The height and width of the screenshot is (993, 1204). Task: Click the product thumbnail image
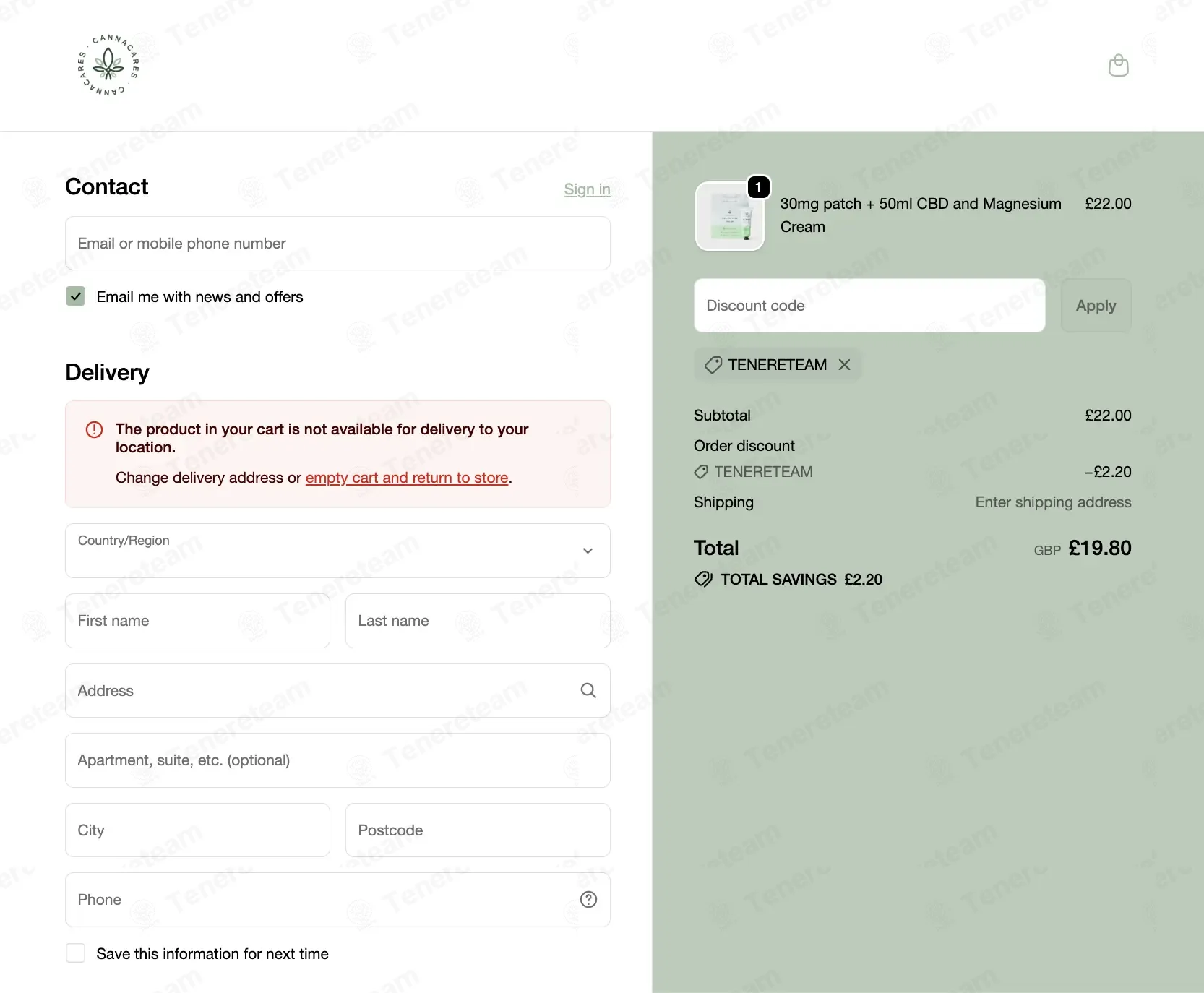tap(729, 216)
